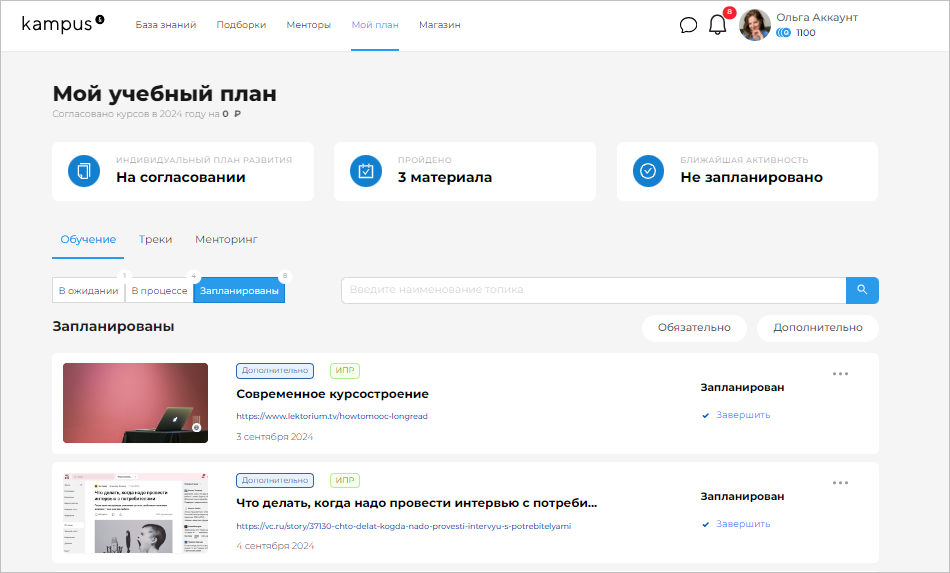Open База знаний menu item
The width and height of the screenshot is (950, 573).
pos(165,25)
